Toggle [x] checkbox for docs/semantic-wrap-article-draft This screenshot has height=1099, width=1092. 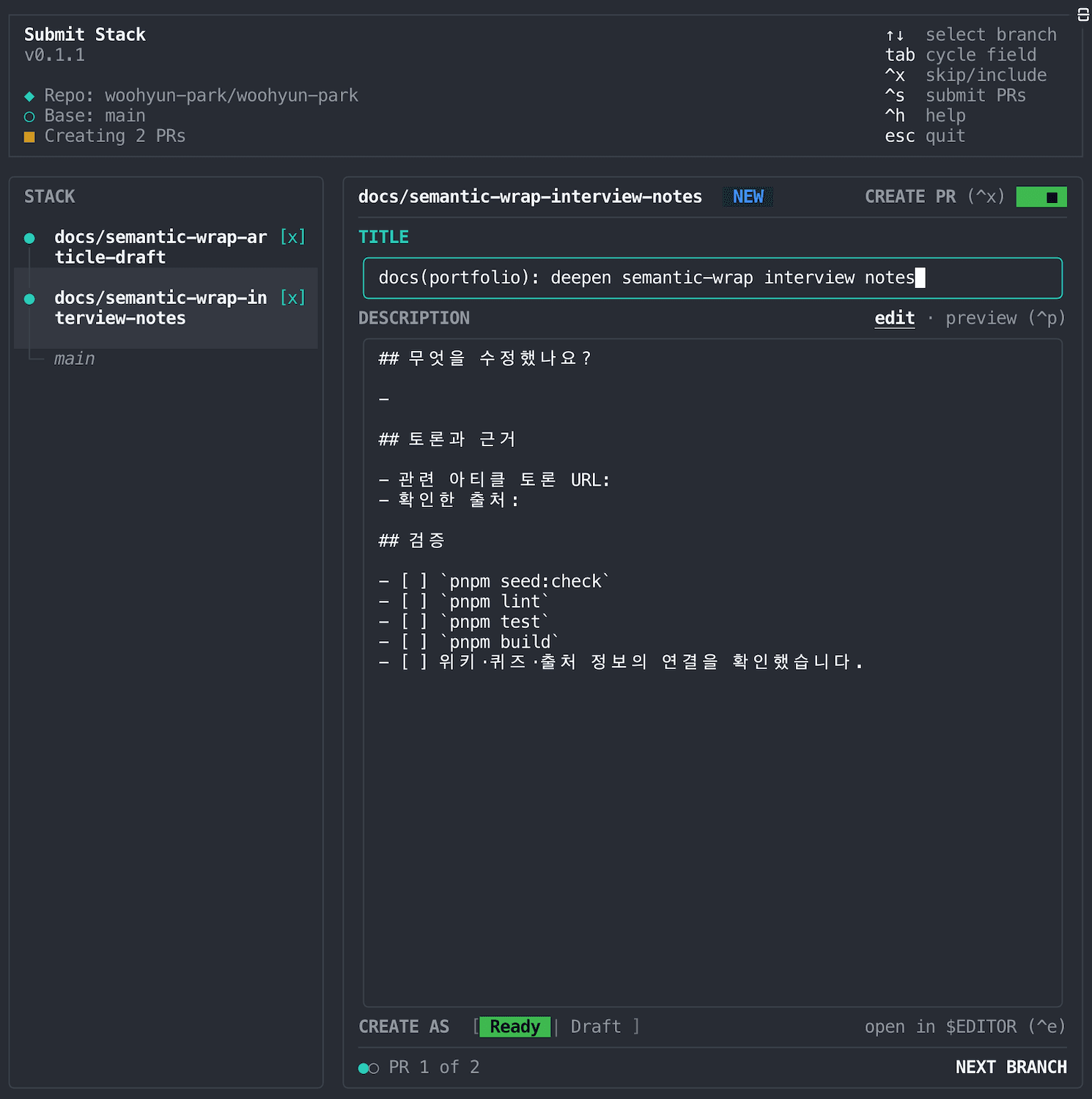tap(292, 237)
